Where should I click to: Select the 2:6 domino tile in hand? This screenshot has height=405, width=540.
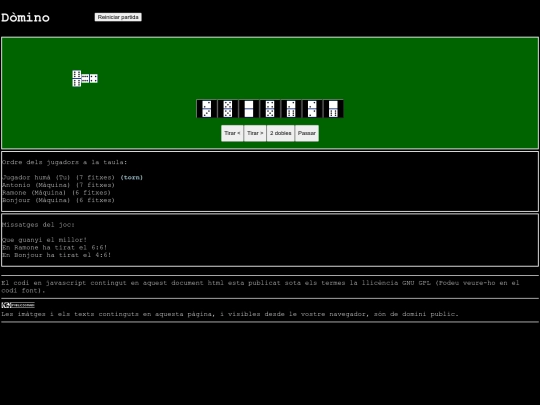(x=291, y=109)
